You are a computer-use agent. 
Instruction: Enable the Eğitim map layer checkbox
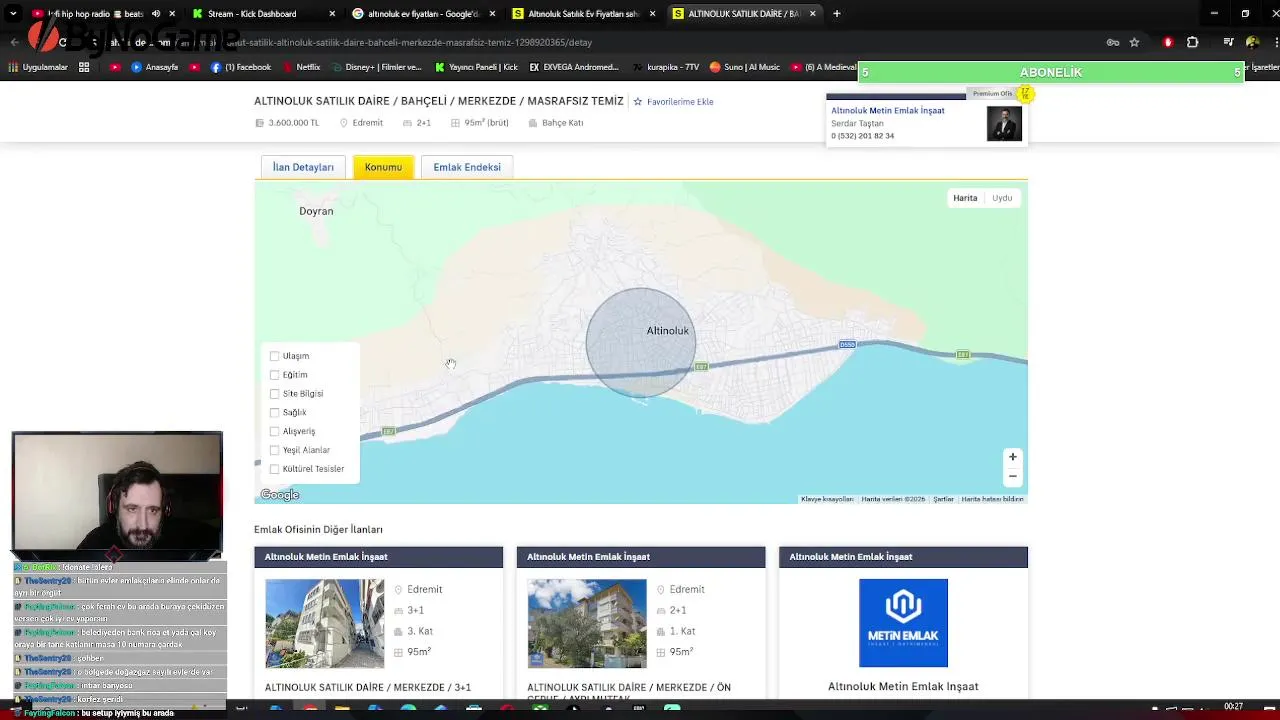275,375
